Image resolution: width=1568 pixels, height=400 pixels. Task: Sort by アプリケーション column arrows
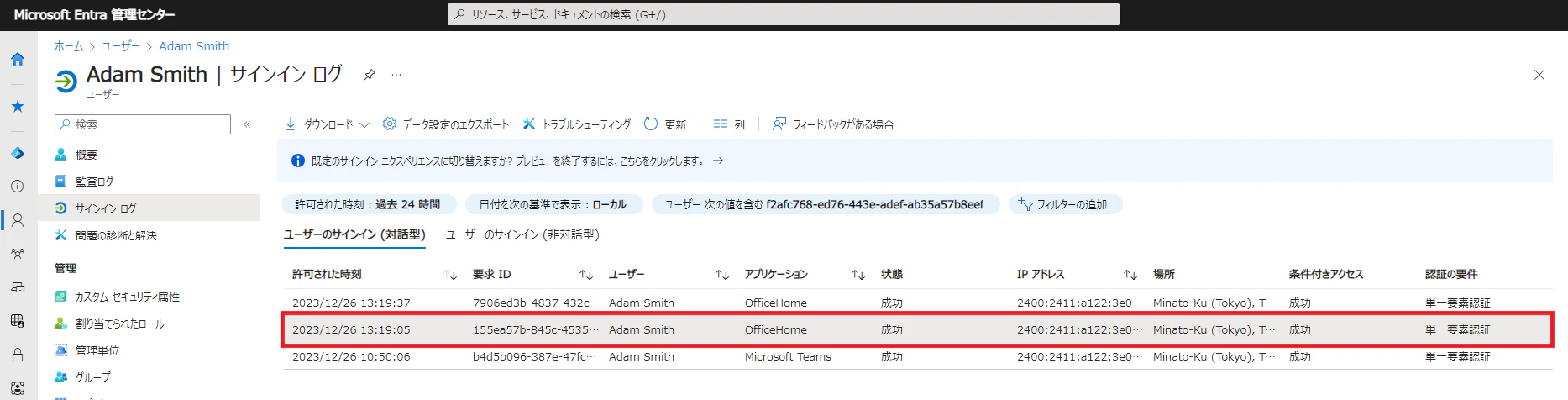tap(858, 275)
